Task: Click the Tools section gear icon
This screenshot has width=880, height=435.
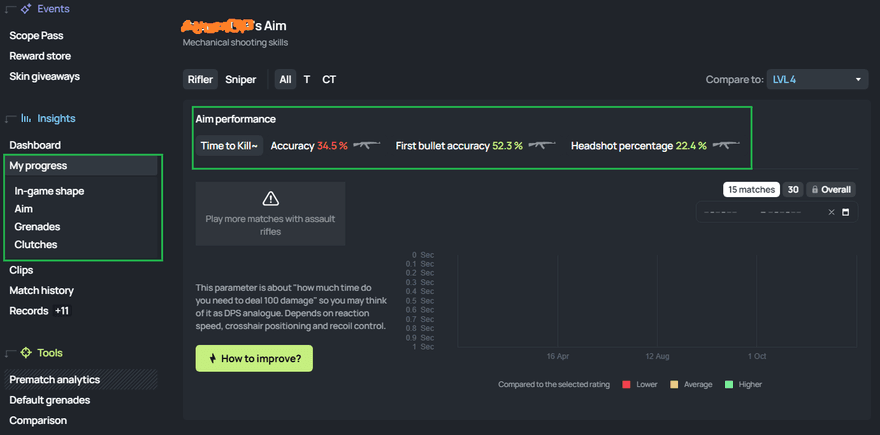Action: pos(26,353)
